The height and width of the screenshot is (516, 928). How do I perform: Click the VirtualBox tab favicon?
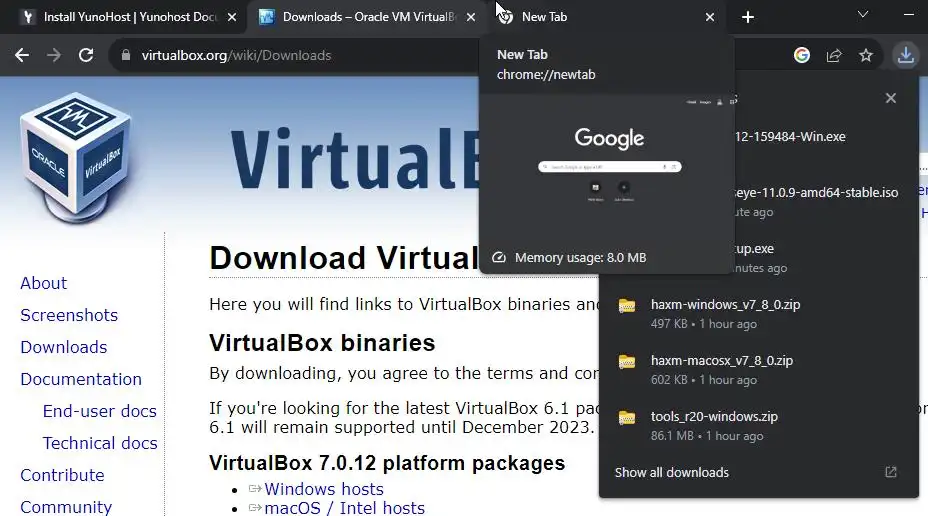coord(267,17)
